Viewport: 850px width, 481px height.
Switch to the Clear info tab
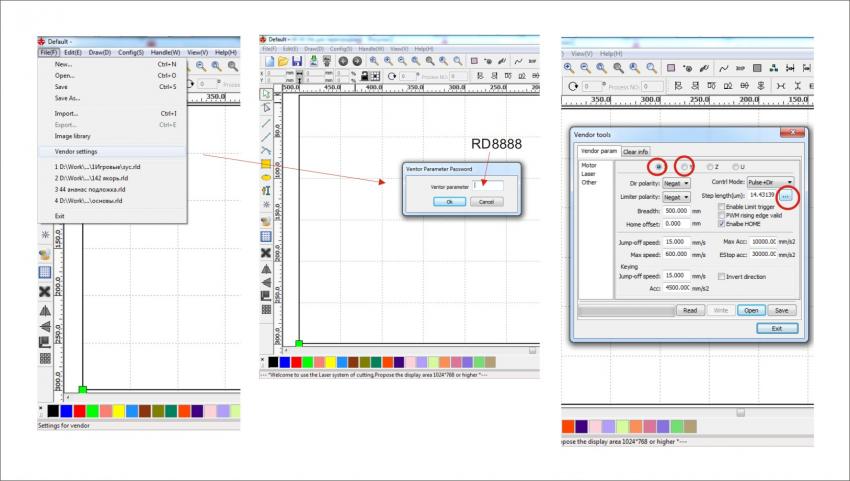pos(635,152)
